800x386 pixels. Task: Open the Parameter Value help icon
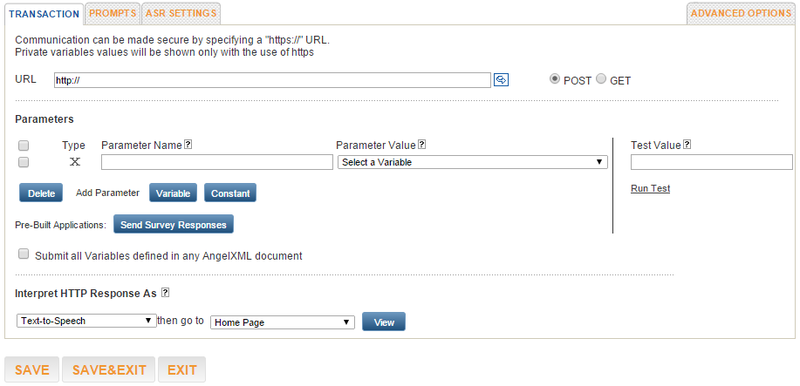422,145
